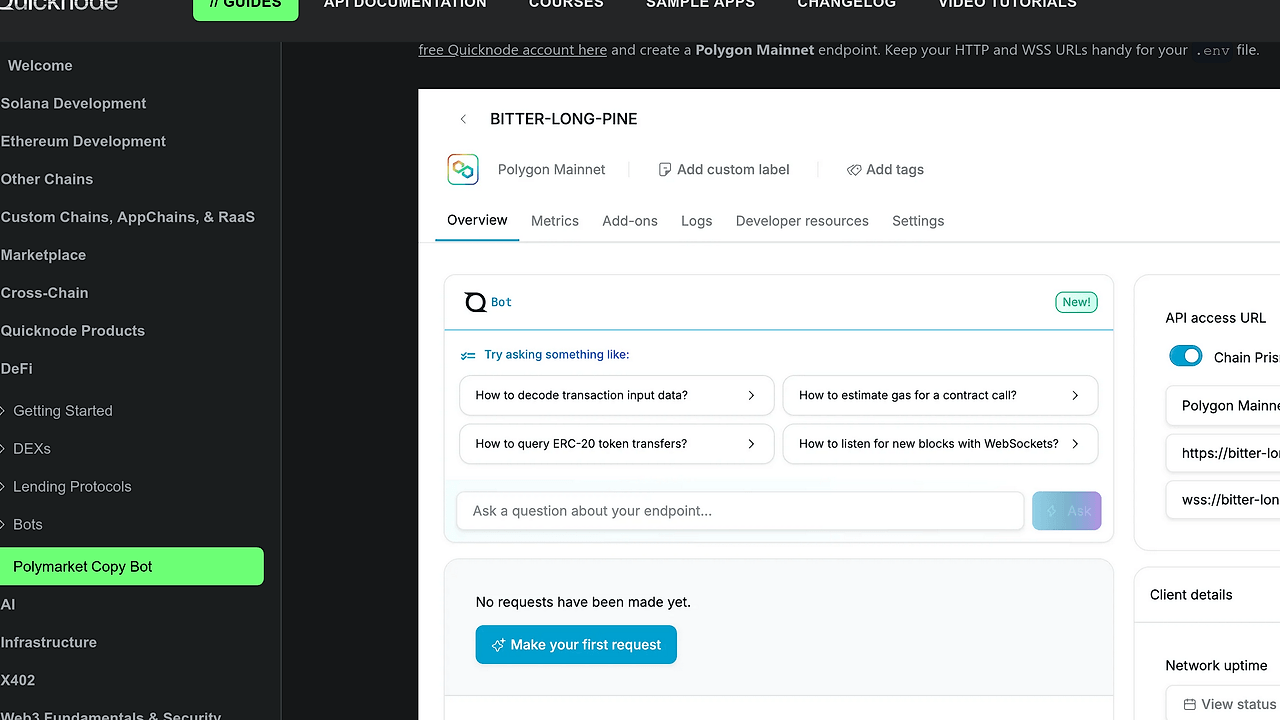Select Polymarket Copy Bot in sidebar
This screenshot has width=1280, height=720.
point(132,566)
